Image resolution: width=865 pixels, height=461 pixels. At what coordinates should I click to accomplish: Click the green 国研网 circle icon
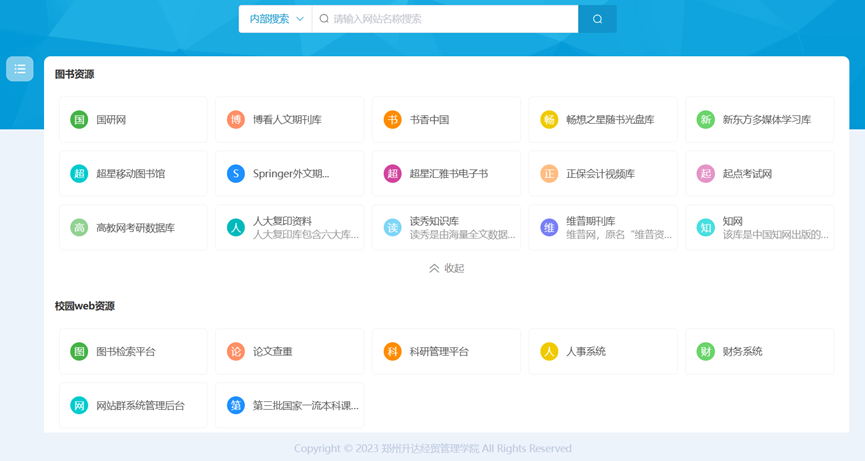79,120
